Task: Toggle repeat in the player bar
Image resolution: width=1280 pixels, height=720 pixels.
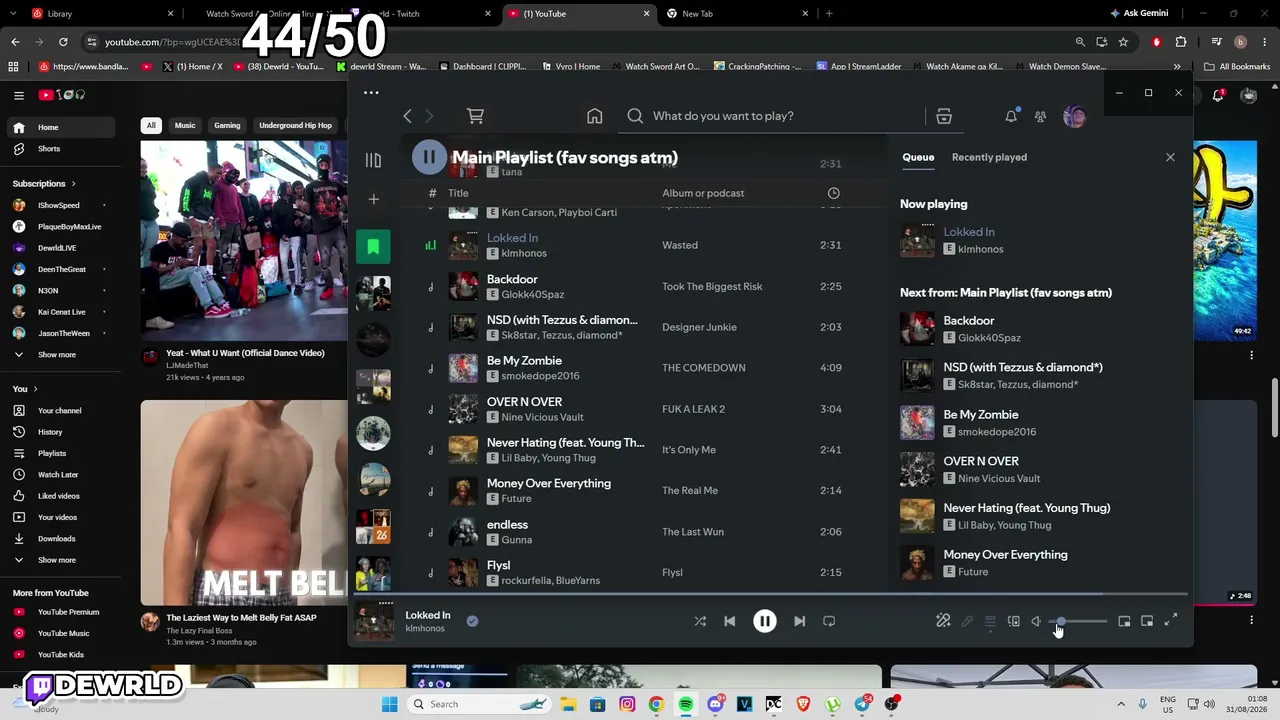Action: [829, 621]
